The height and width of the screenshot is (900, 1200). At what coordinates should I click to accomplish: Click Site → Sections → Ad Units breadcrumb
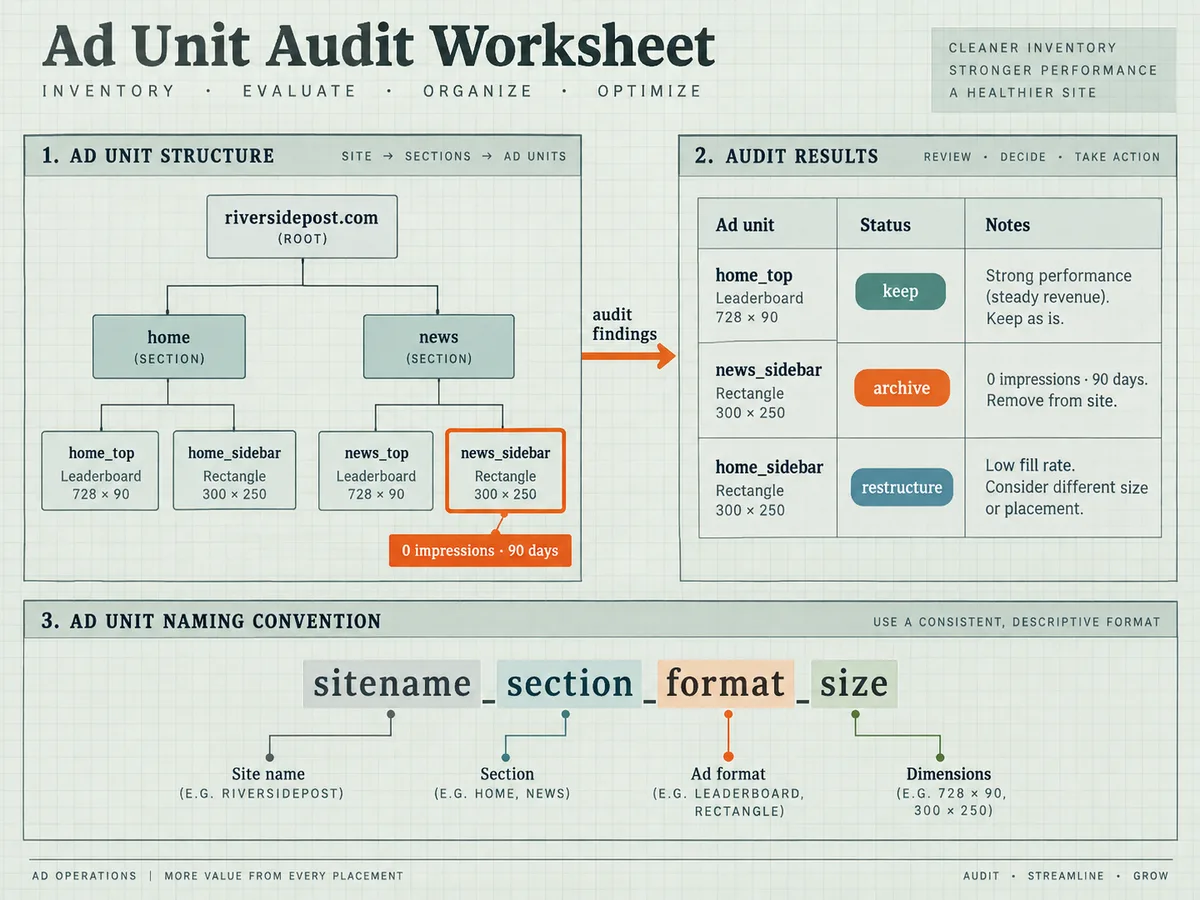(x=453, y=156)
